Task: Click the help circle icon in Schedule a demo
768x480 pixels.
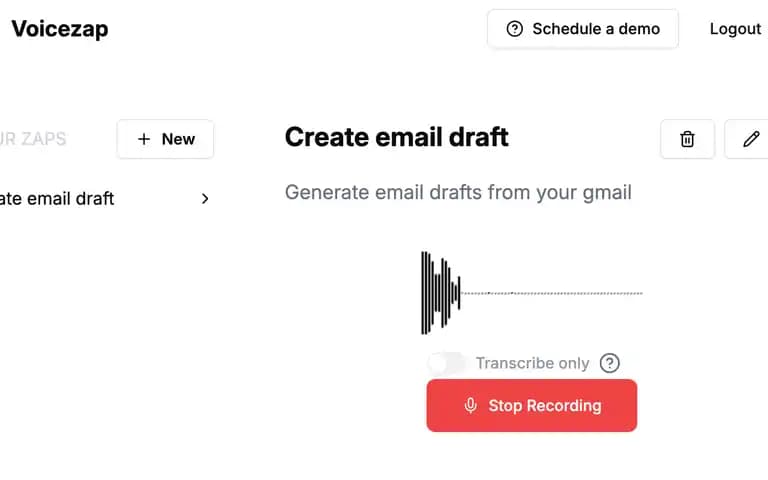Action: (514, 29)
